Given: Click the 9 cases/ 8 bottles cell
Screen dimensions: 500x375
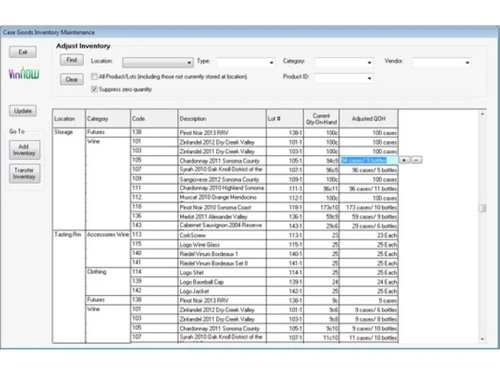Looking at the screenshot, I should (x=369, y=319).
